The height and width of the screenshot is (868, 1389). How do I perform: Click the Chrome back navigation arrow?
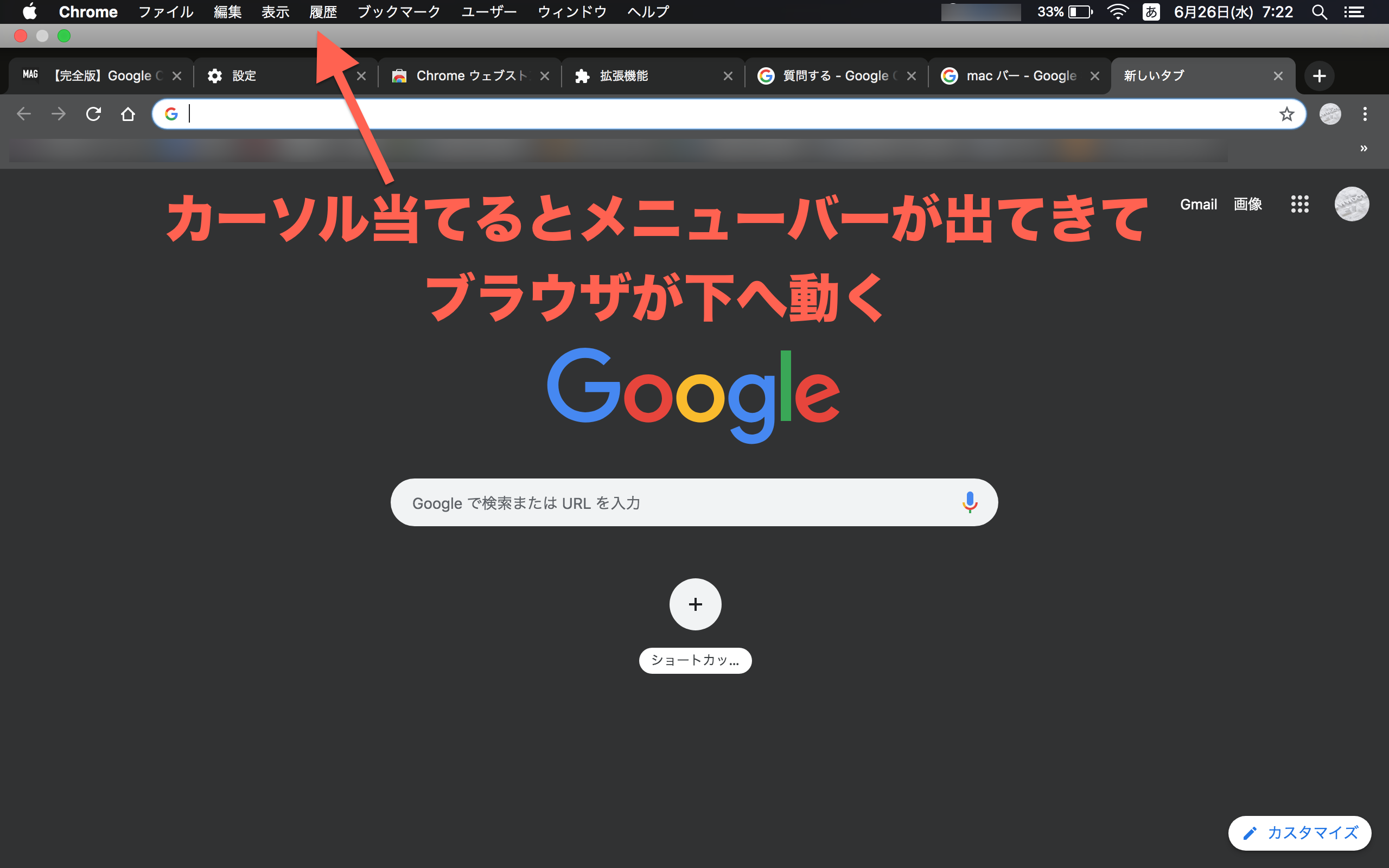[x=23, y=113]
